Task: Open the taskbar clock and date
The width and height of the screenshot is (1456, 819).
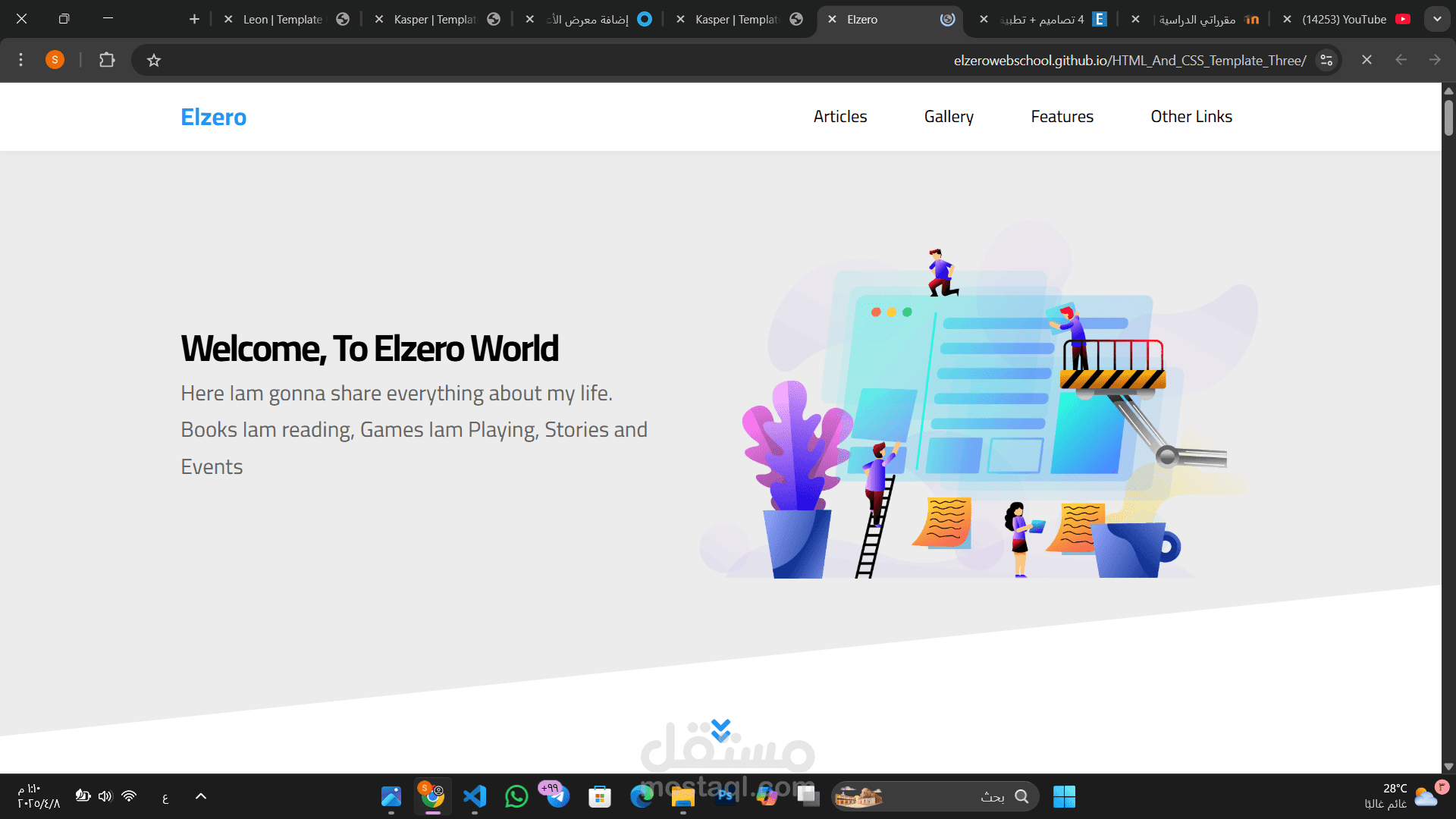Action: click(39, 796)
